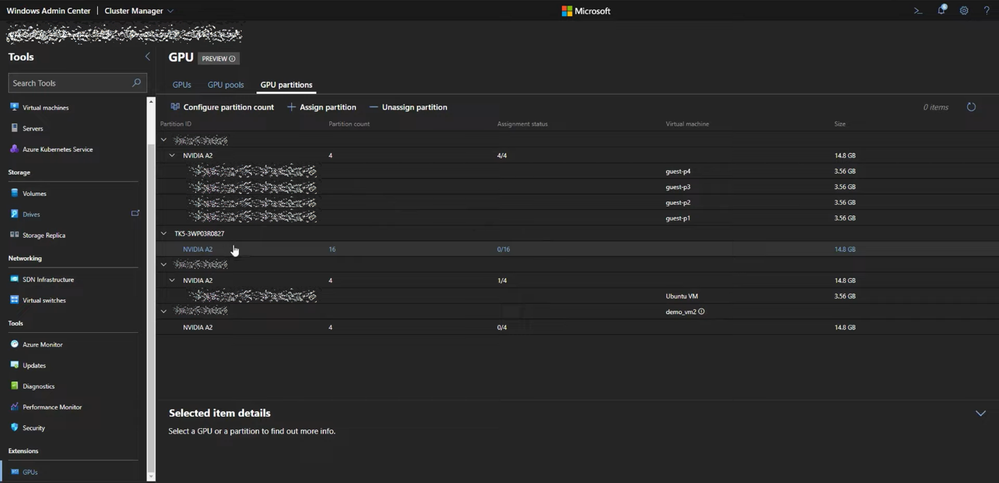
Task: Open Storage Replica tool
Action: [x=44, y=235]
